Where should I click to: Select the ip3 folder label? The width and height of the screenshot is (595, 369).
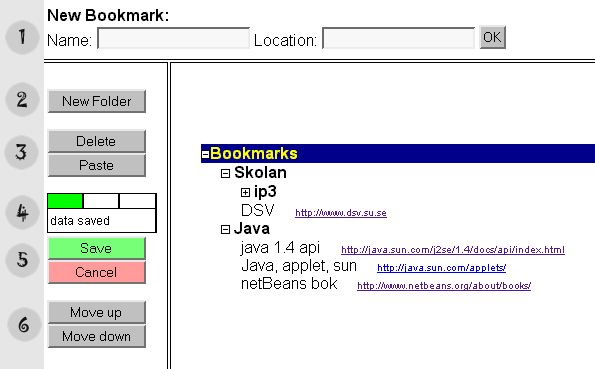click(265, 192)
